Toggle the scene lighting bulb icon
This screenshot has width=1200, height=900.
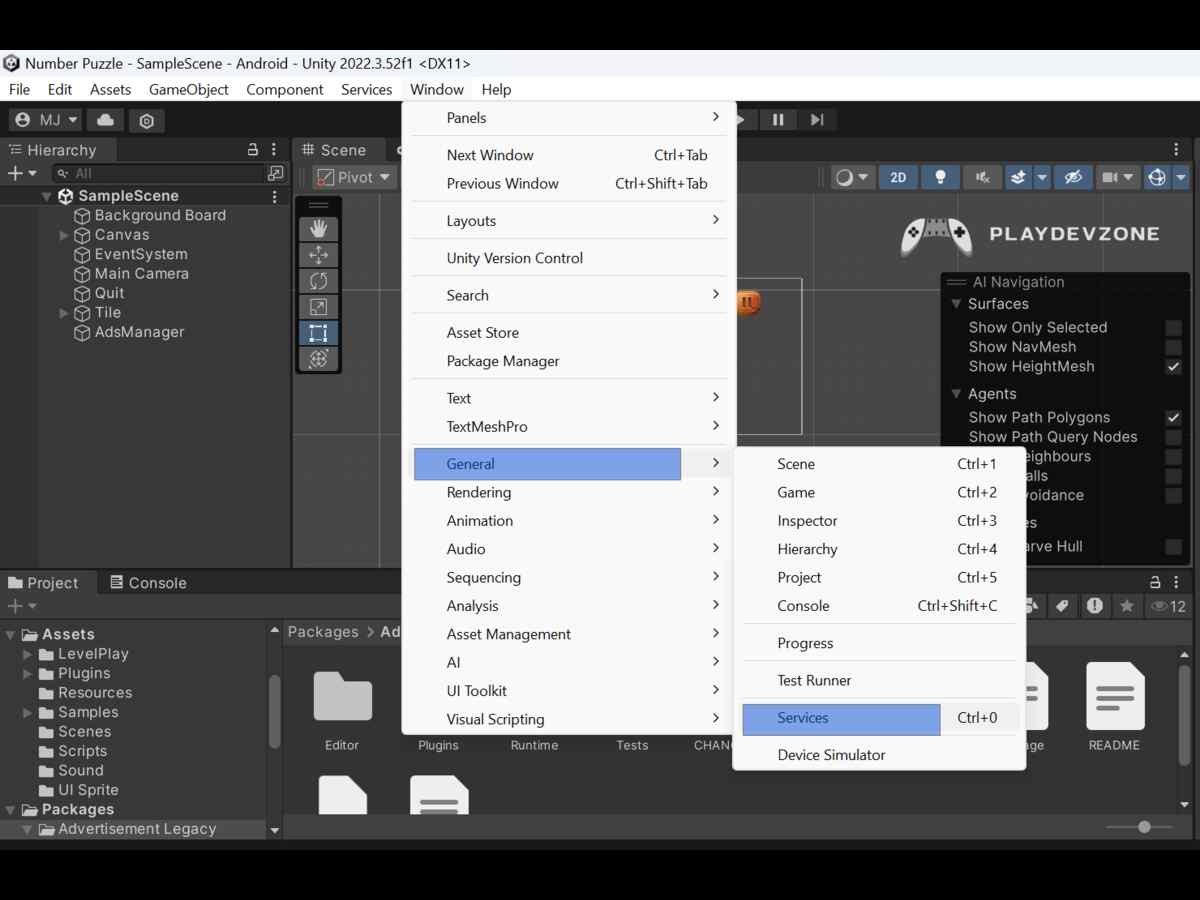point(940,177)
